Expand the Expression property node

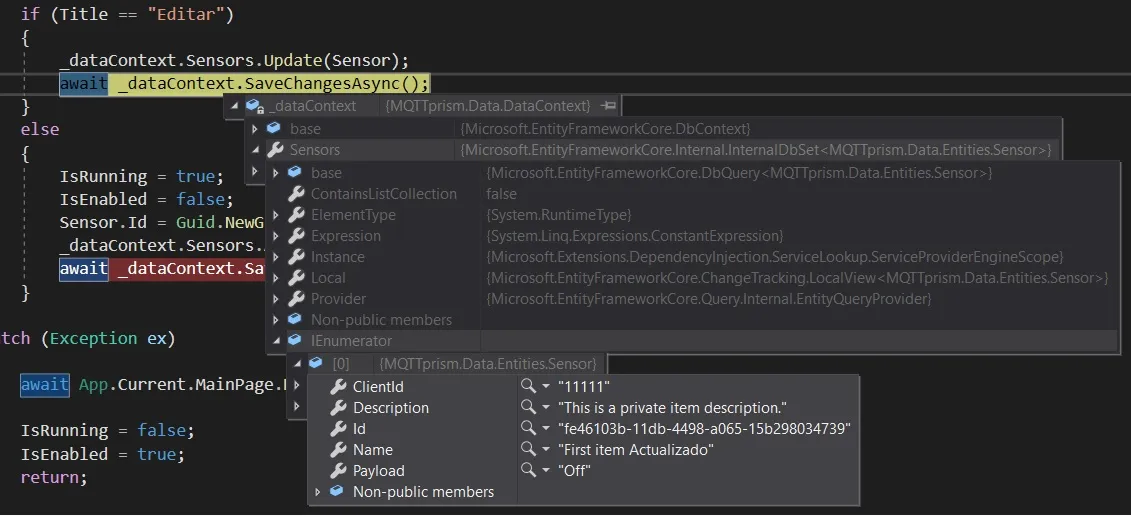[277, 236]
